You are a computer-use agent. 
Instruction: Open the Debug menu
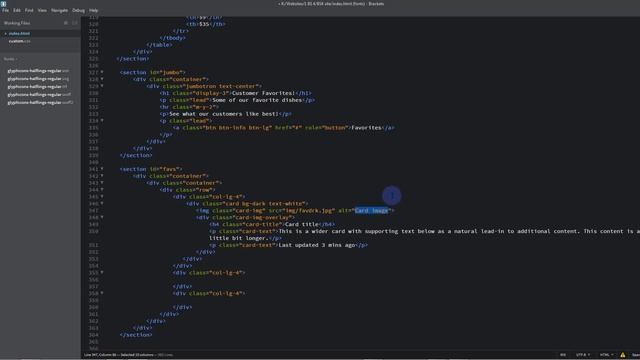point(78,10)
